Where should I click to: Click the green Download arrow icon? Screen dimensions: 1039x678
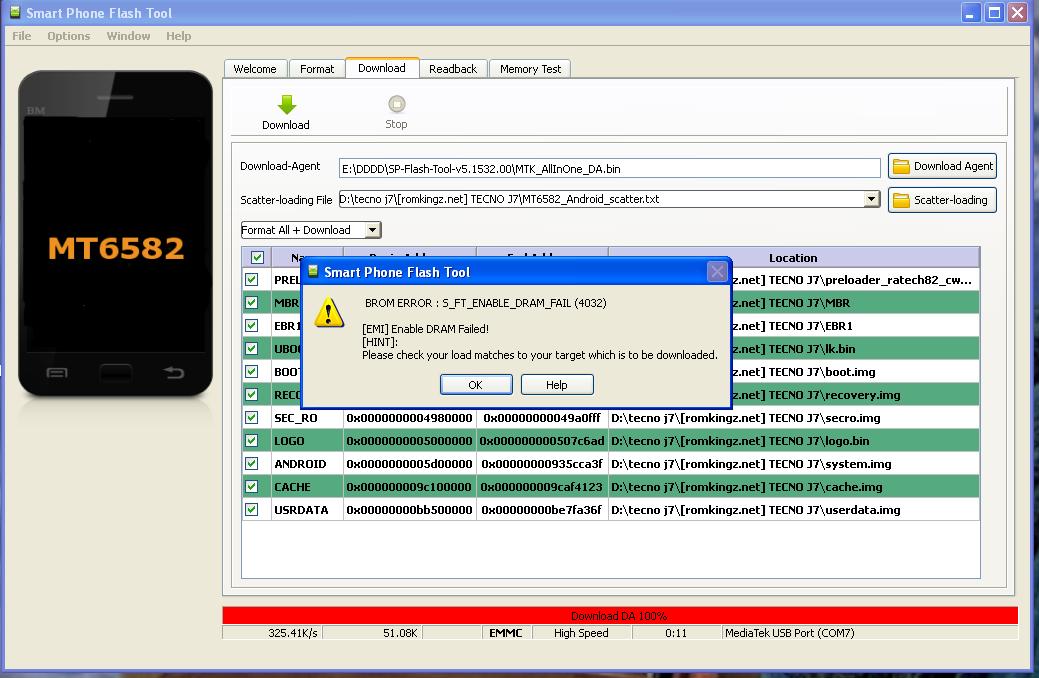[x=286, y=104]
